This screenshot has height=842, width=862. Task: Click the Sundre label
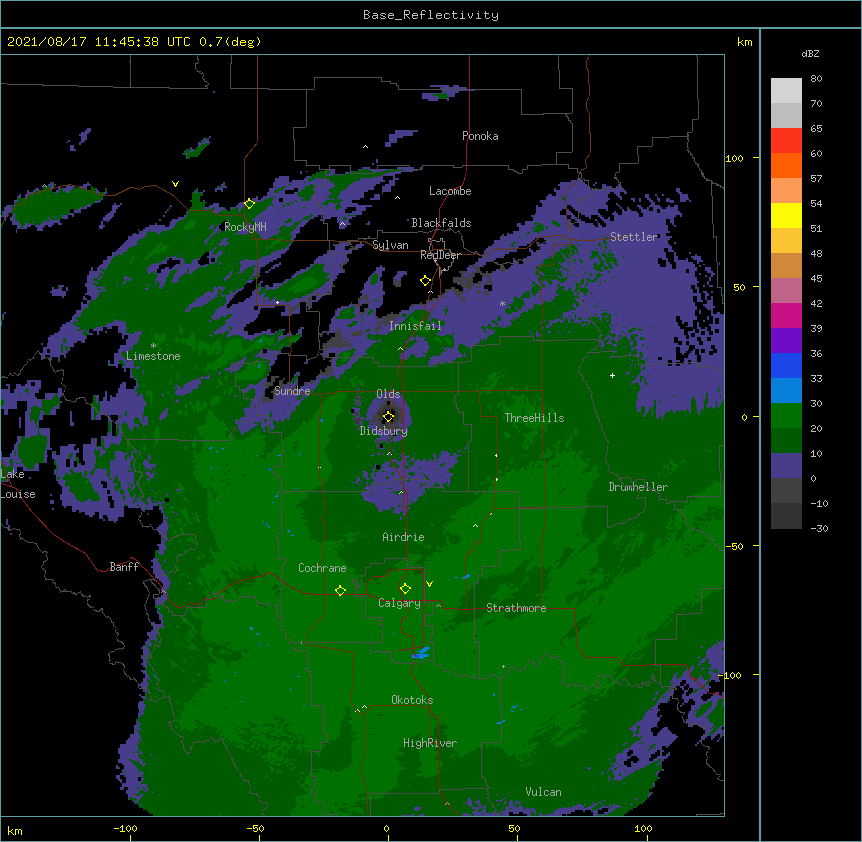click(292, 391)
